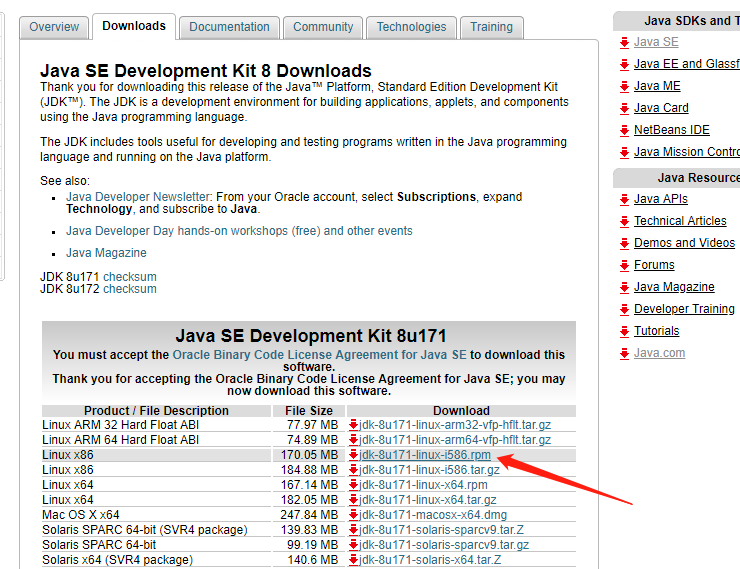
Task: Click the red arrow icon beside Java APIs
Action: 624,199
